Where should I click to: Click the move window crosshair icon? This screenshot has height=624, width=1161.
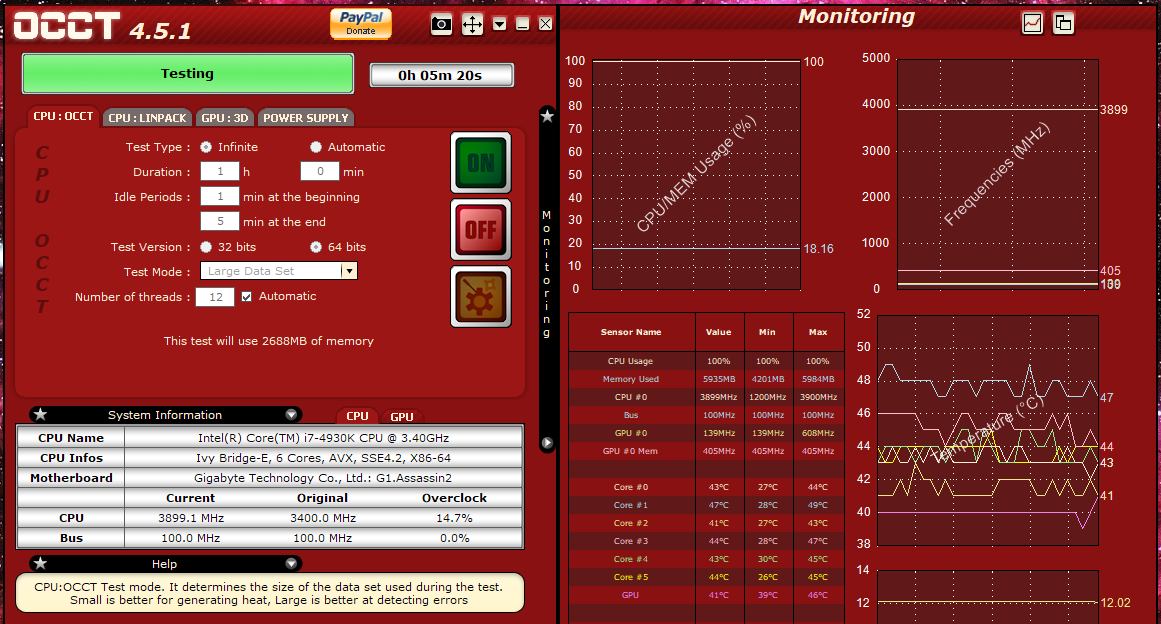[x=472, y=24]
